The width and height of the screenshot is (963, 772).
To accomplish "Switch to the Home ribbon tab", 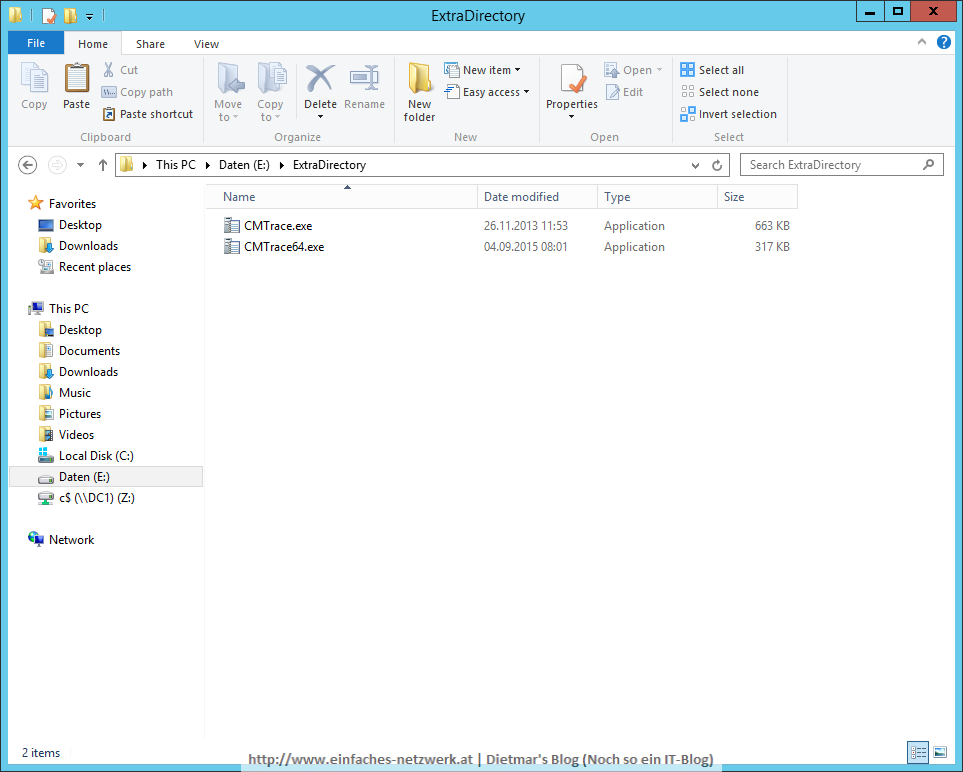I will click(93, 44).
